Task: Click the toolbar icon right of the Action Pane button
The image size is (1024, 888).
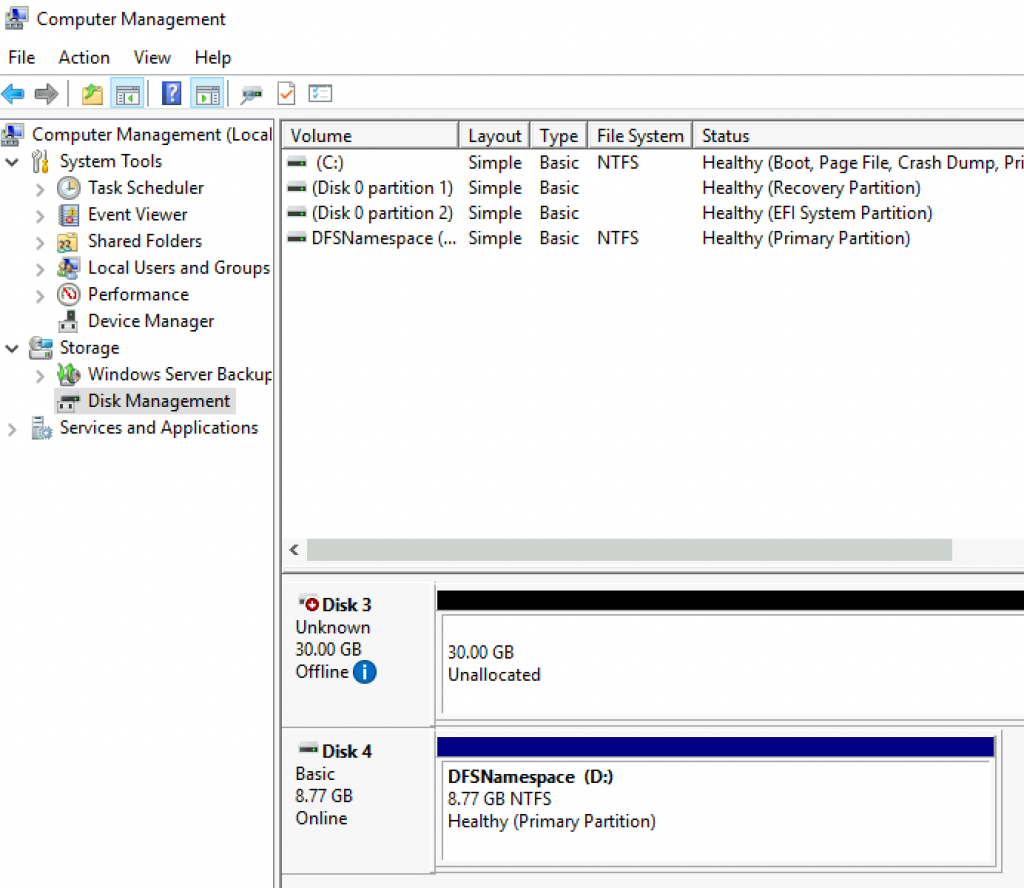Action: (x=251, y=95)
